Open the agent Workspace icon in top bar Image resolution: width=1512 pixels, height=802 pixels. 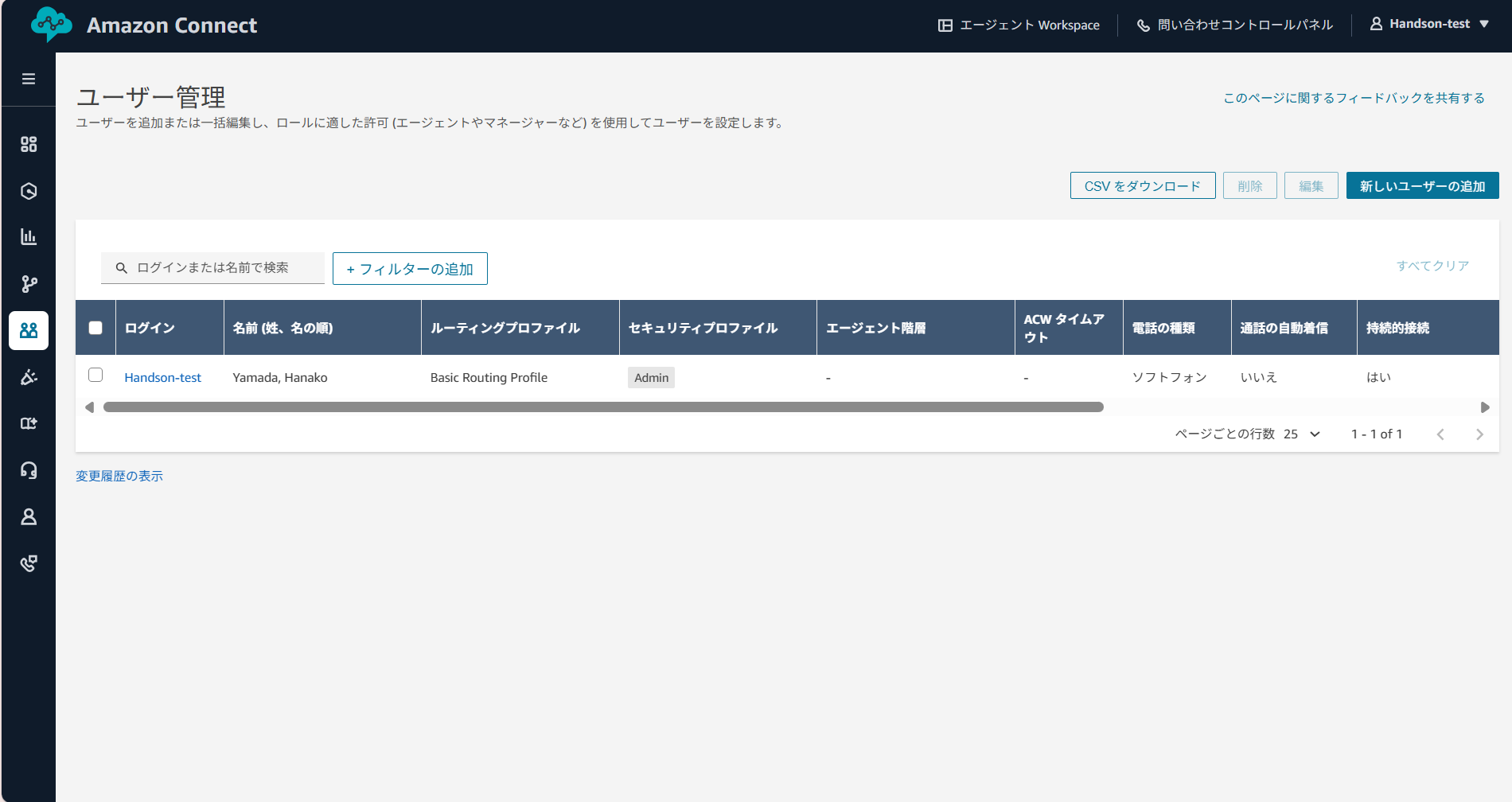[x=944, y=25]
